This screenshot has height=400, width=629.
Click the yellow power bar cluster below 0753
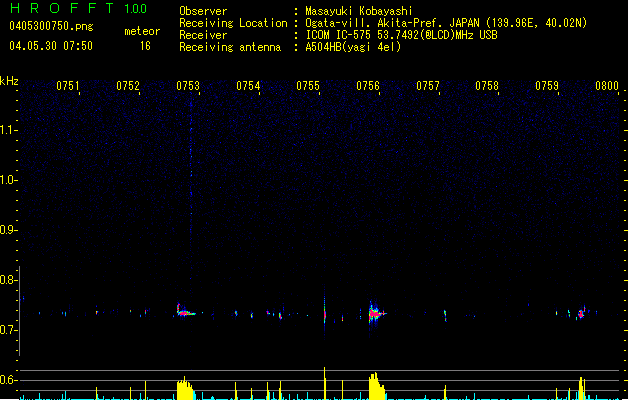coord(185,388)
